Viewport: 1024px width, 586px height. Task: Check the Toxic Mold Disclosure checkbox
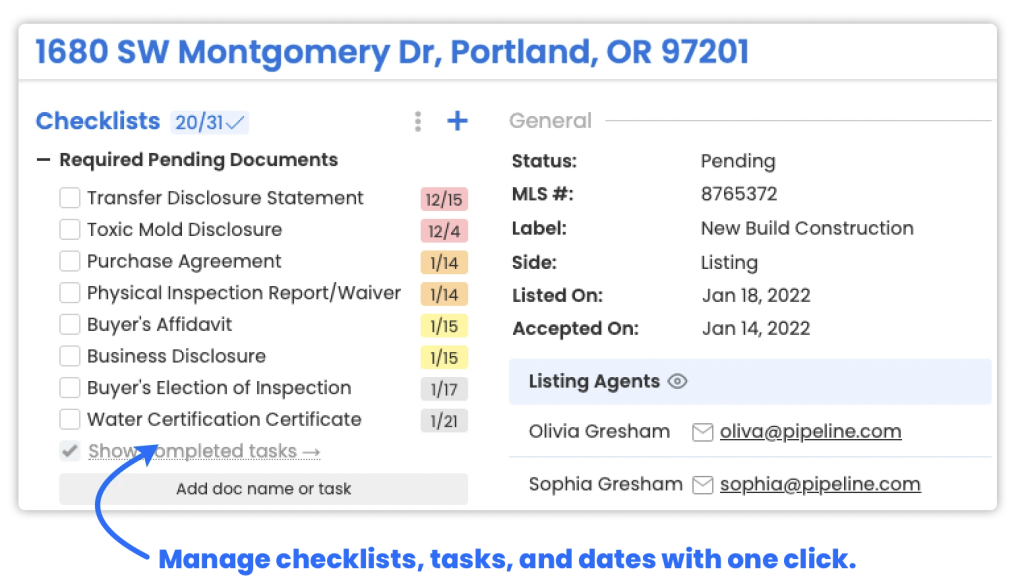coord(70,230)
